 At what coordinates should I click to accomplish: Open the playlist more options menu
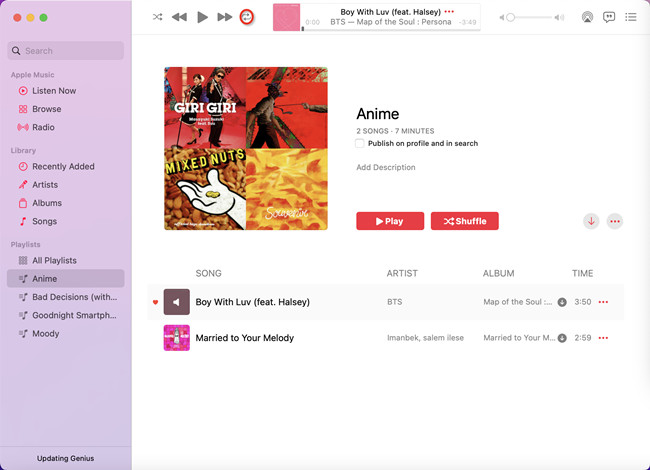point(615,221)
